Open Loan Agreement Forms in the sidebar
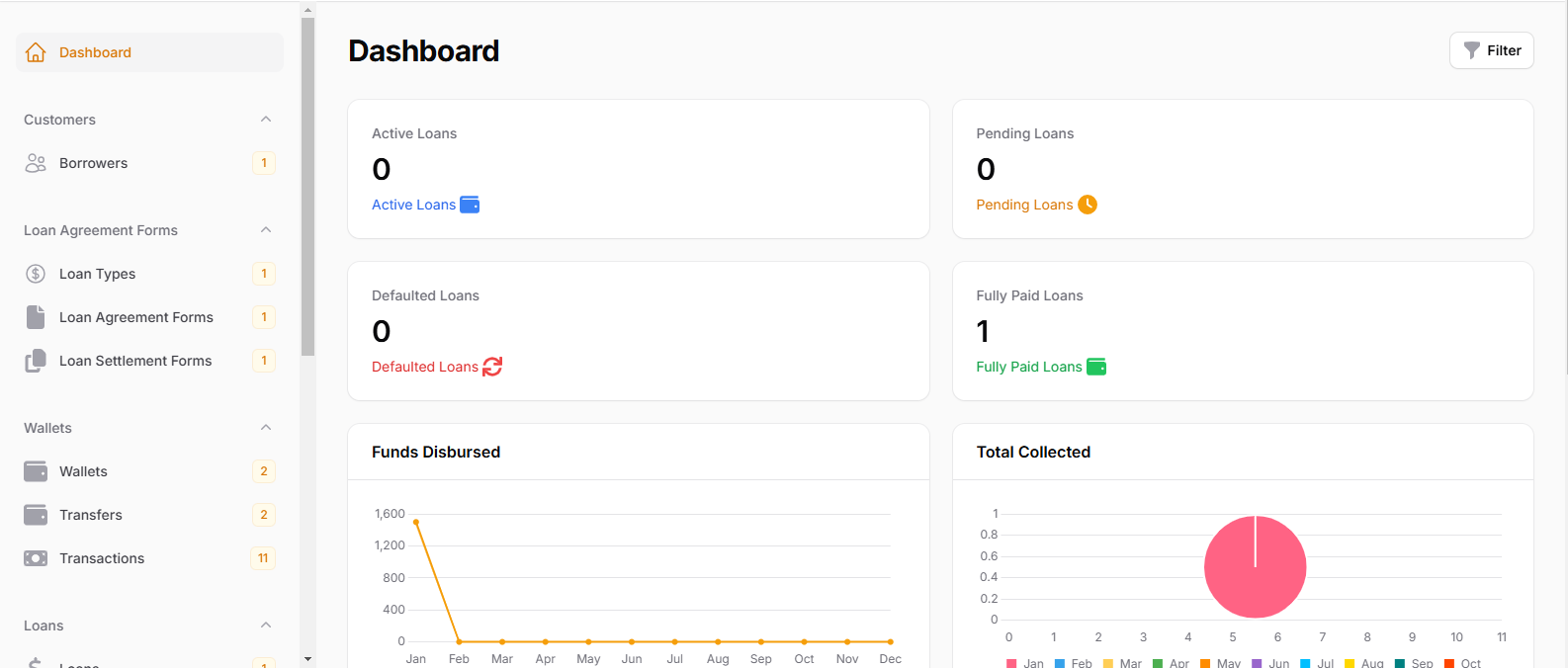The height and width of the screenshot is (668, 1568). tap(149, 317)
